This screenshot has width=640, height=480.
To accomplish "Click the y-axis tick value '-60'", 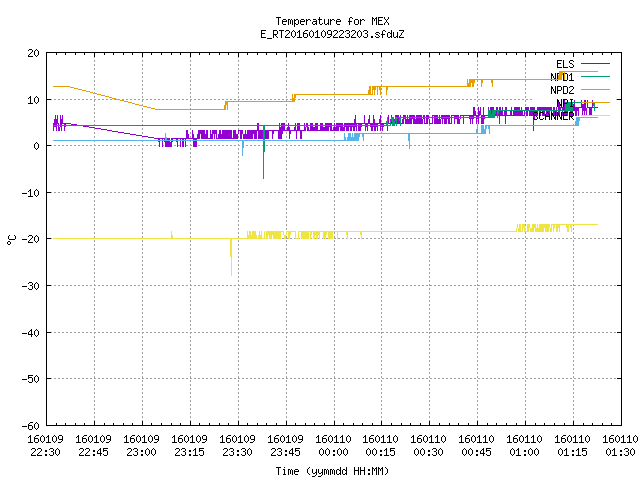I will click(30, 426).
